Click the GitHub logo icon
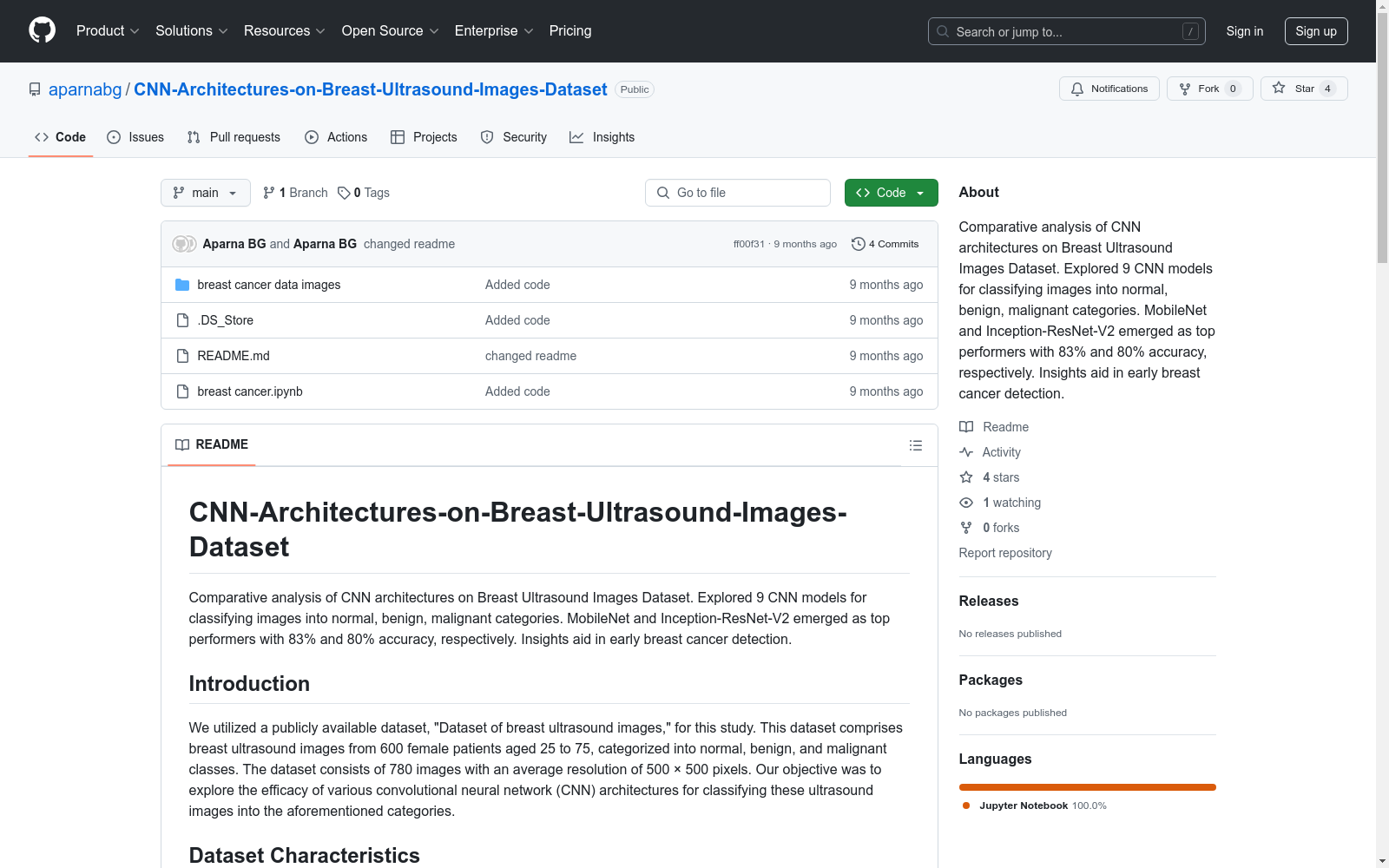The width and height of the screenshot is (1389, 868). [42, 30]
